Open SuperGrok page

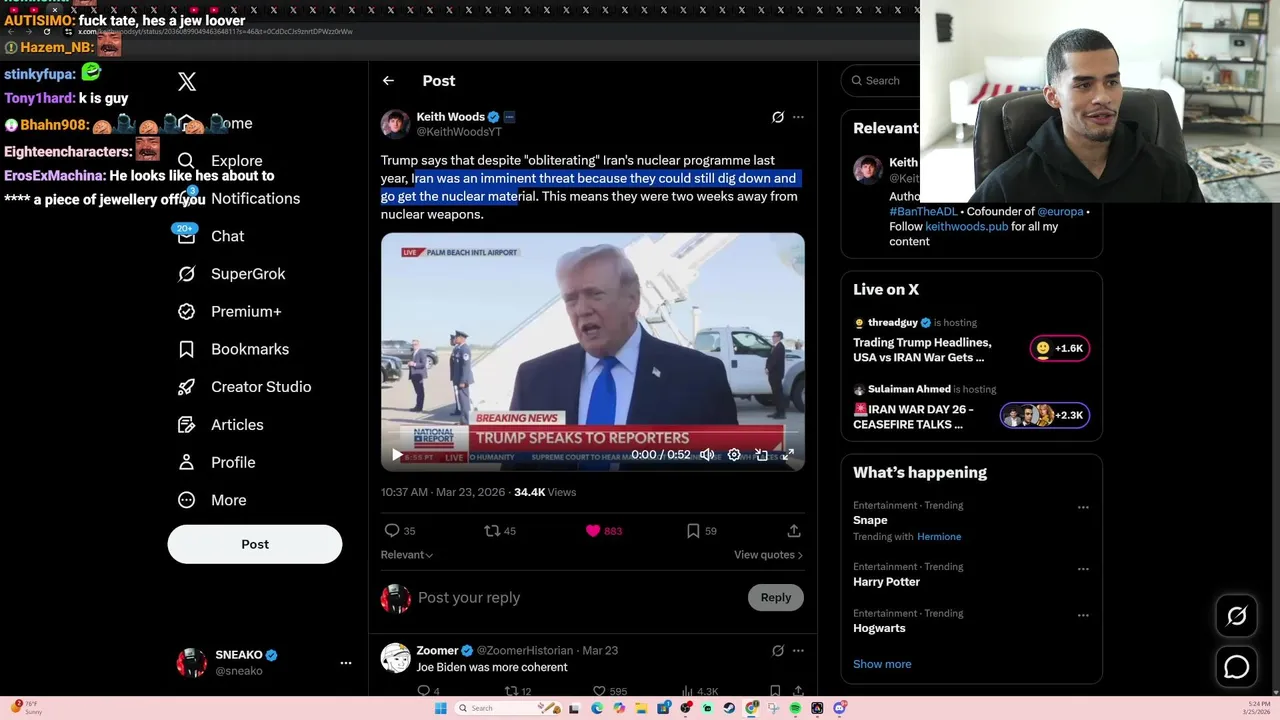(248, 274)
